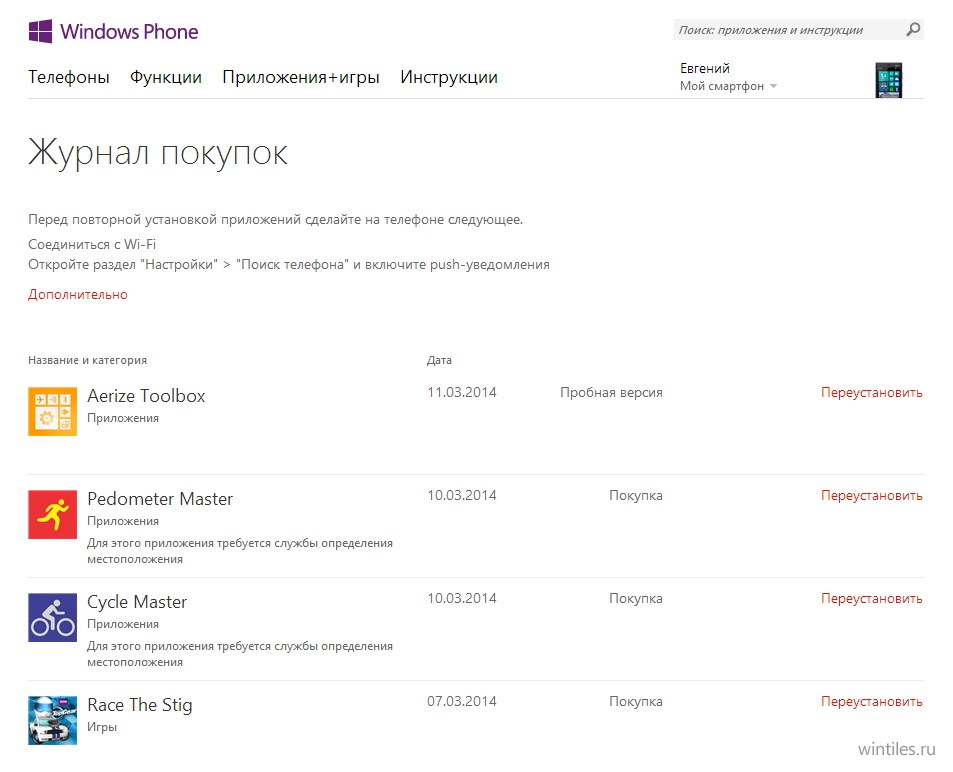Click the date 07.03.2014
Viewport: 953px width, 772px height.
click(462, 701)
